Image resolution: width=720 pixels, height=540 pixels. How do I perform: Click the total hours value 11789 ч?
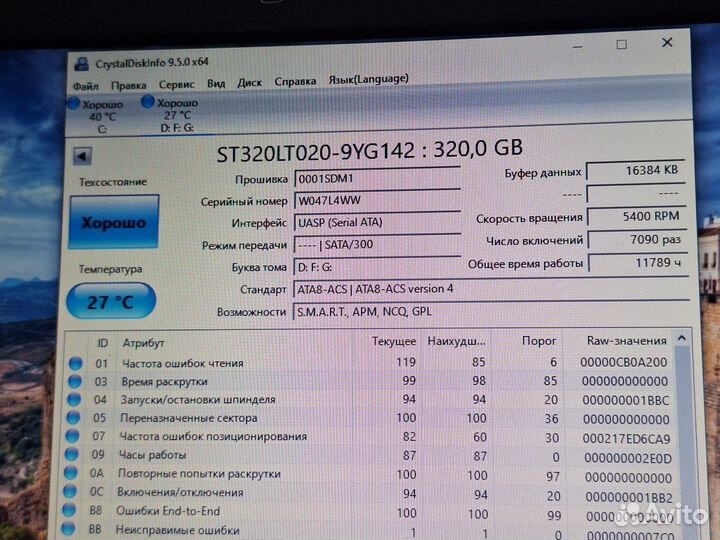(638, 263)
